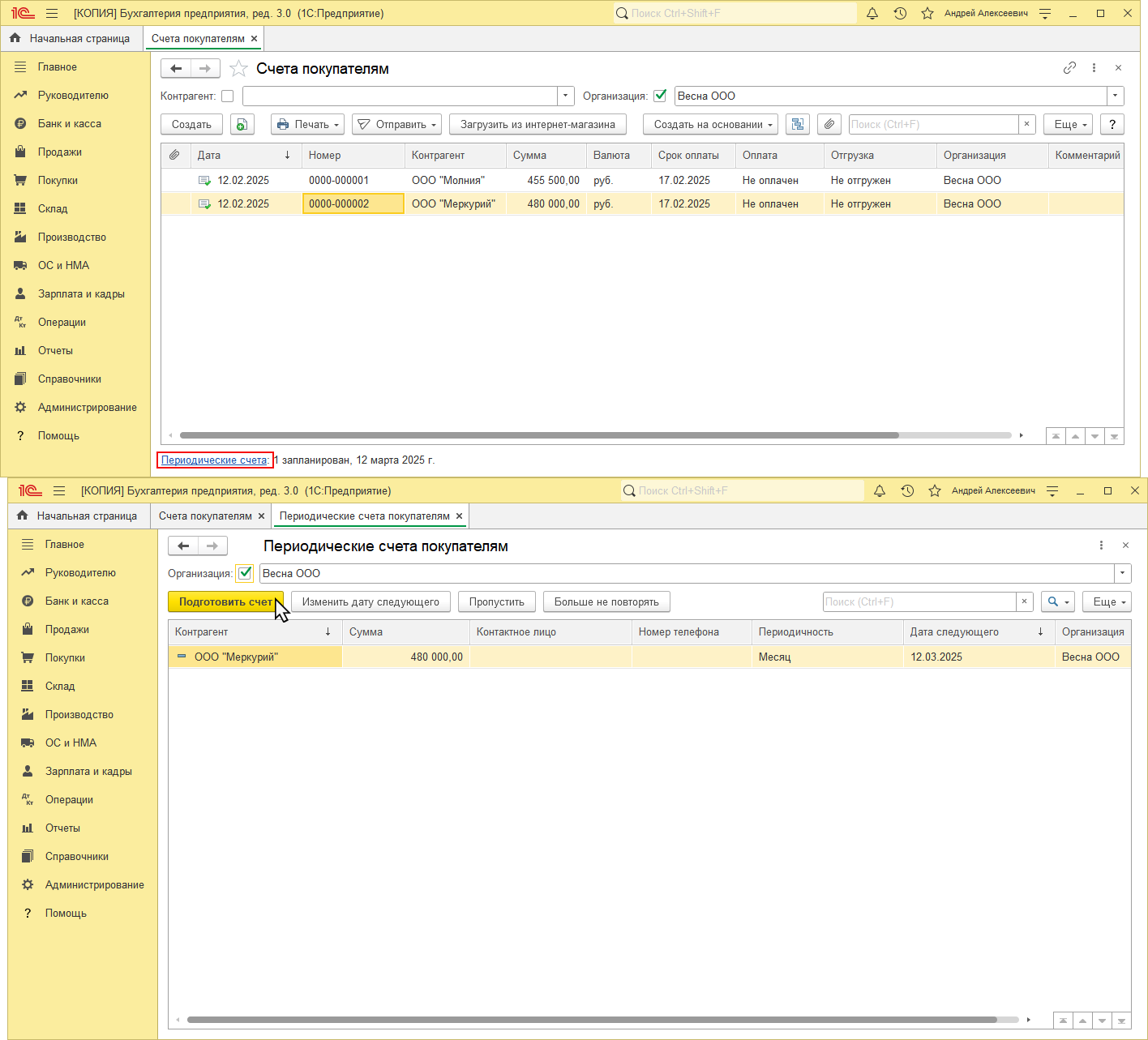Uncheck Организация checkbox beside Контрагент filter

(x=660, y=96)
